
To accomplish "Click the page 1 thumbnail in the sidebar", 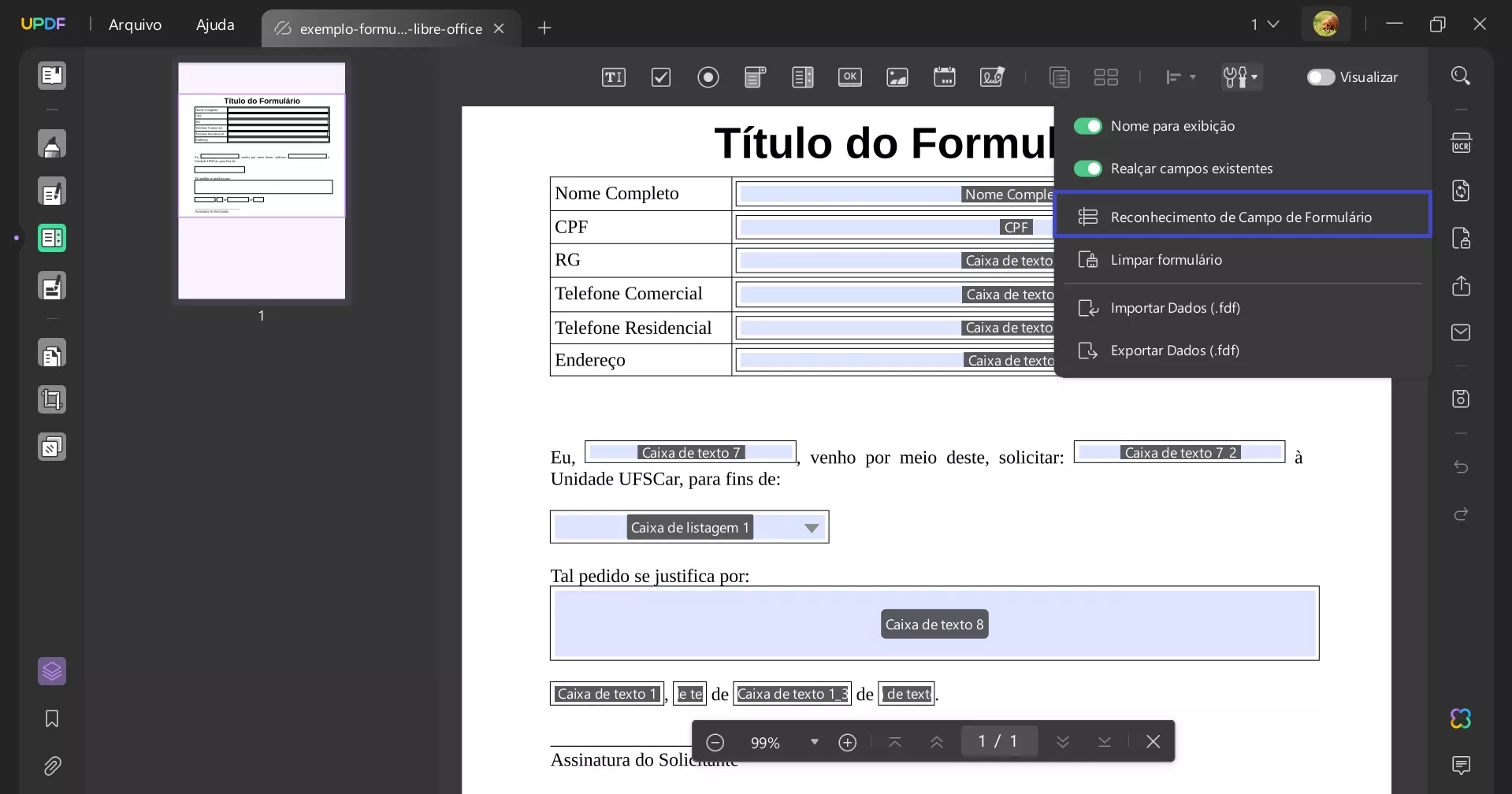I will coord(261,181).
